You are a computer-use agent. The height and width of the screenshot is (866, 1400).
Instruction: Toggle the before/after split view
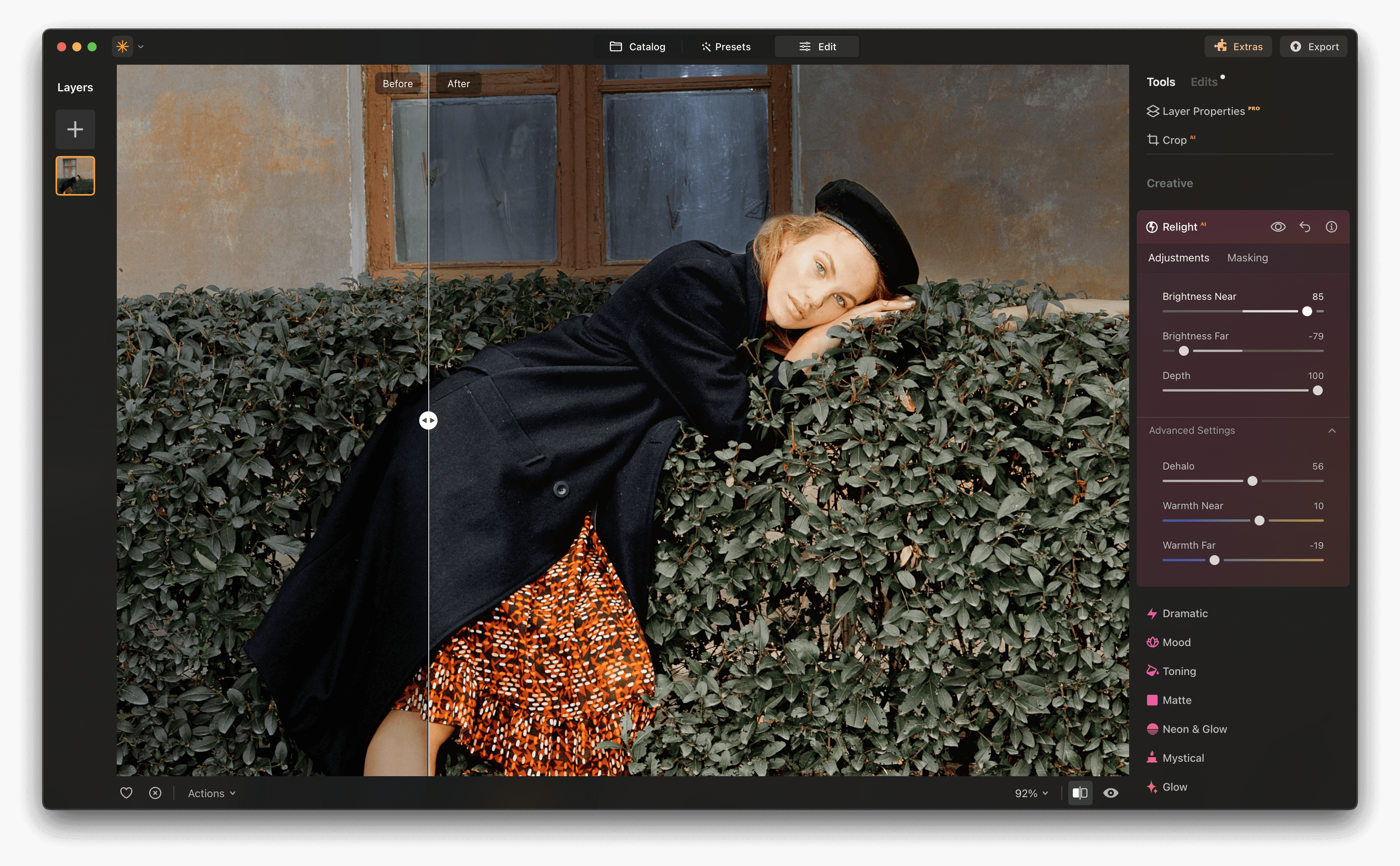click(1080, 793)
